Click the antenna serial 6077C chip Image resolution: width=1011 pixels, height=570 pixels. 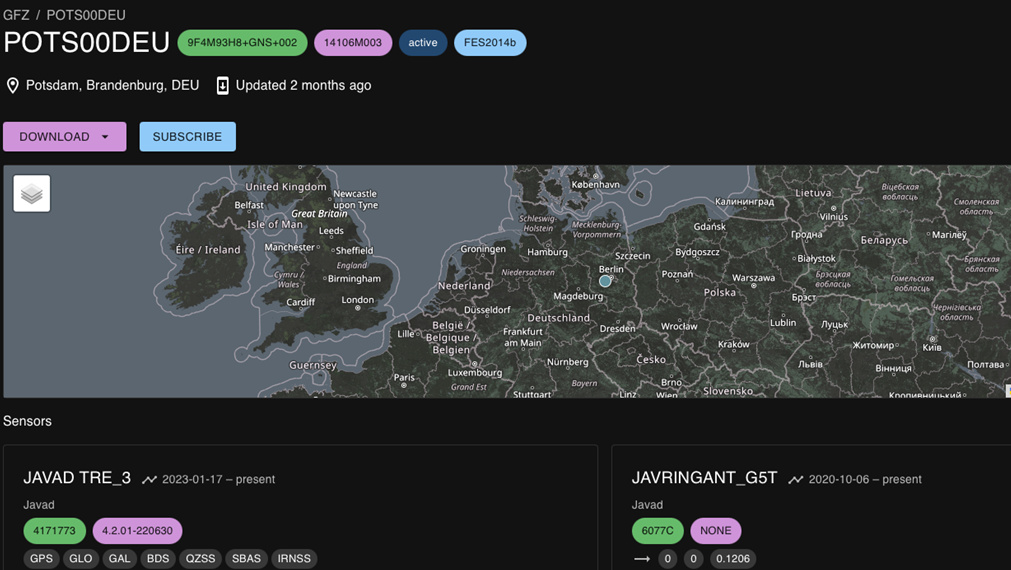[657, 531]
